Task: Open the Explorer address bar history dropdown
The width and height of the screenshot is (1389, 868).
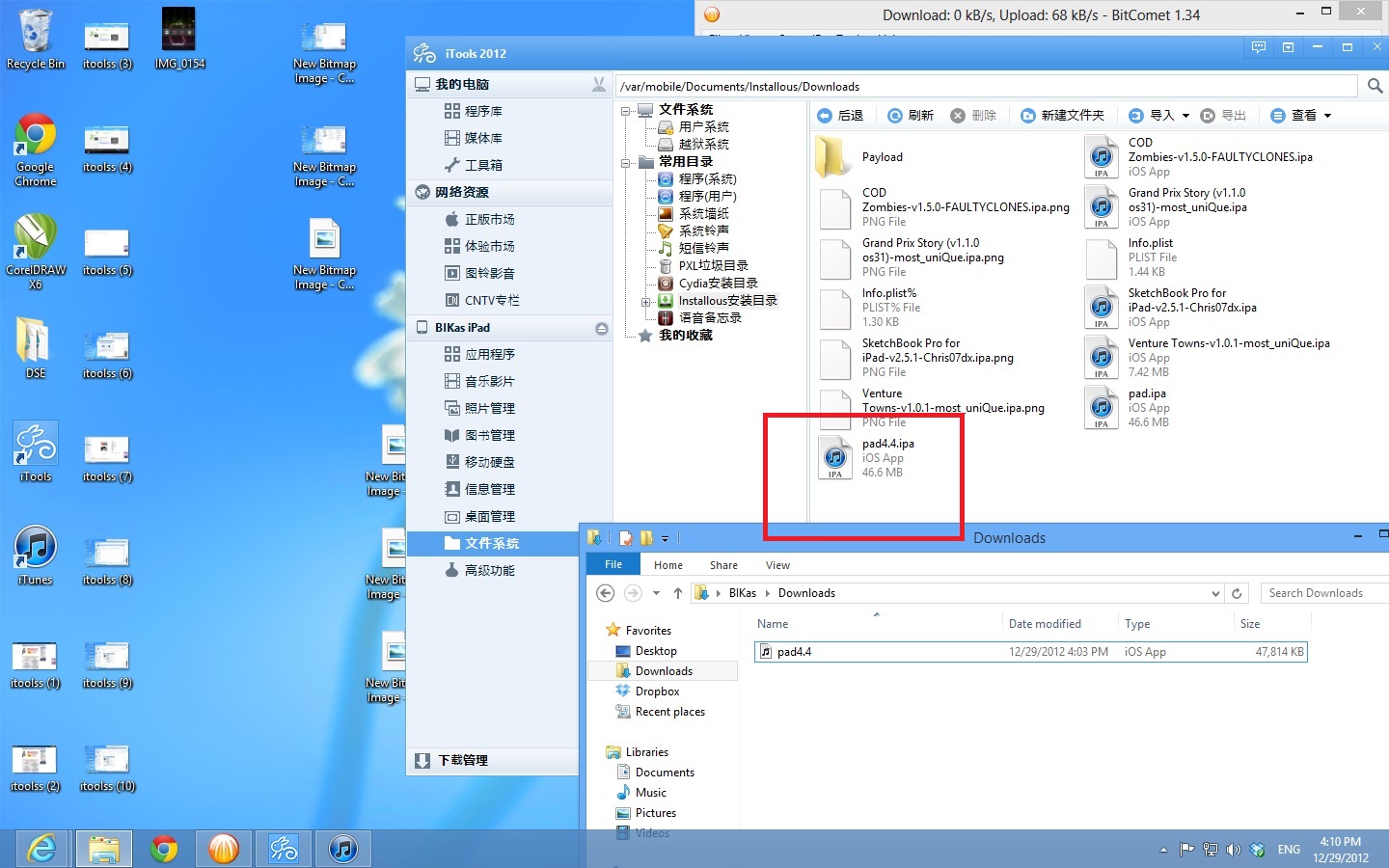Action: click(x=1215, y=593)
